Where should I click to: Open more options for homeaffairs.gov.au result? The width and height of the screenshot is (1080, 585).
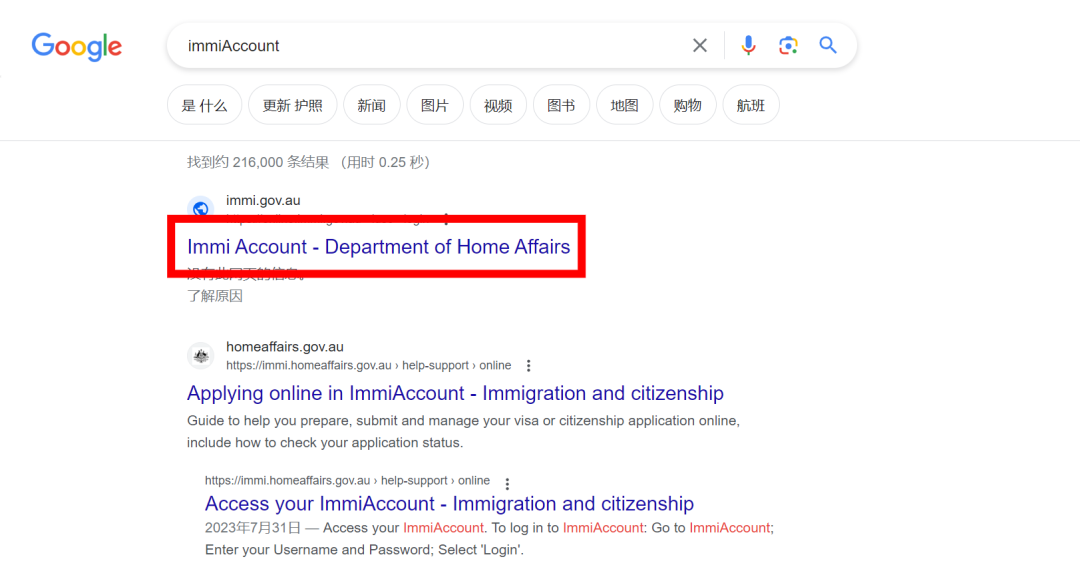(x=528, y=365)
